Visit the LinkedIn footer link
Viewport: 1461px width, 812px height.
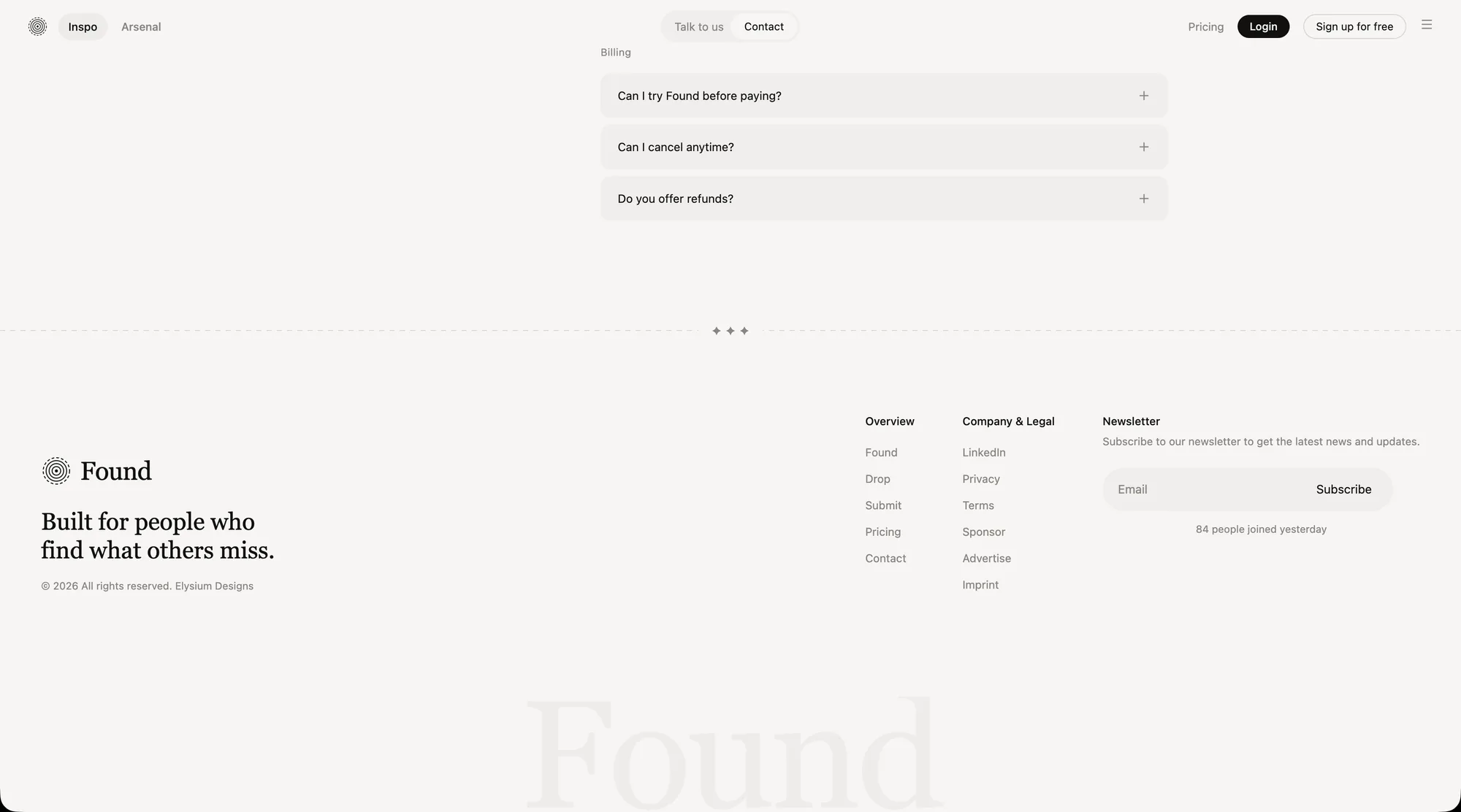(x=984, y=453)
